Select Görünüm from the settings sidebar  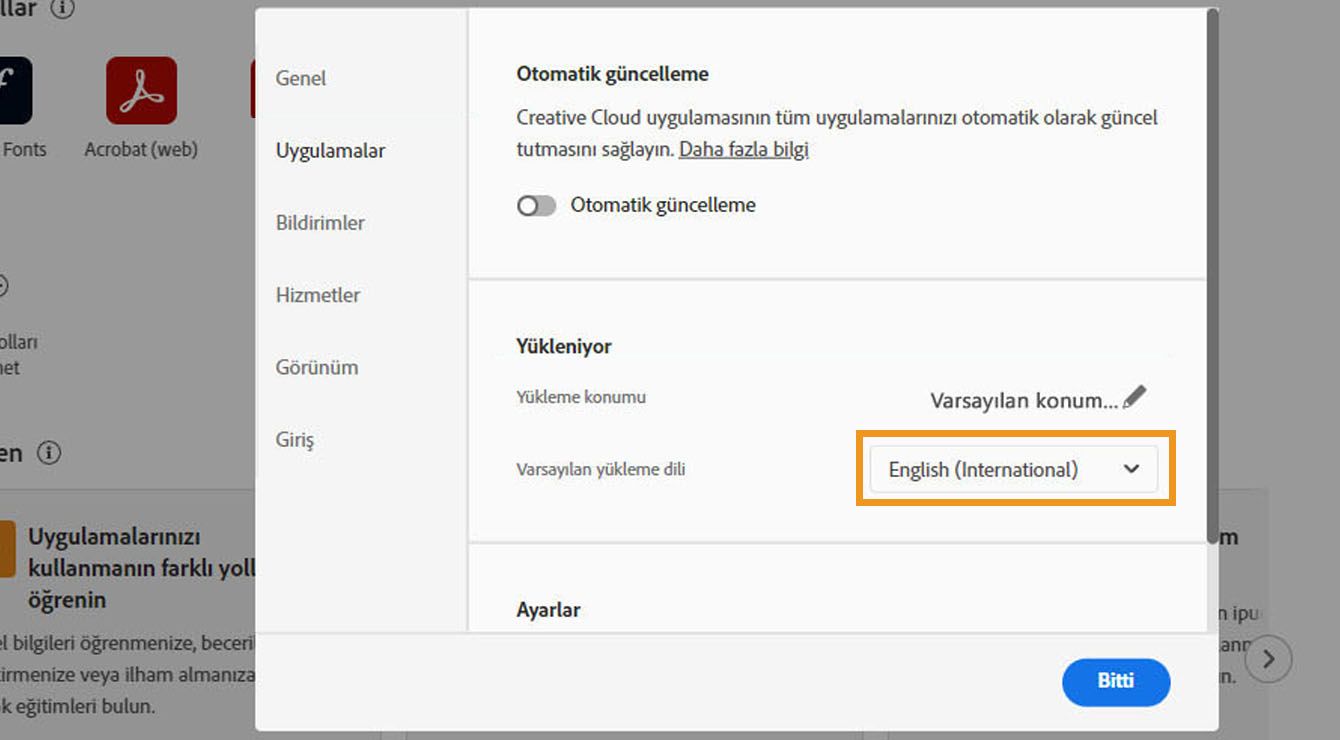tap(317, 367)
